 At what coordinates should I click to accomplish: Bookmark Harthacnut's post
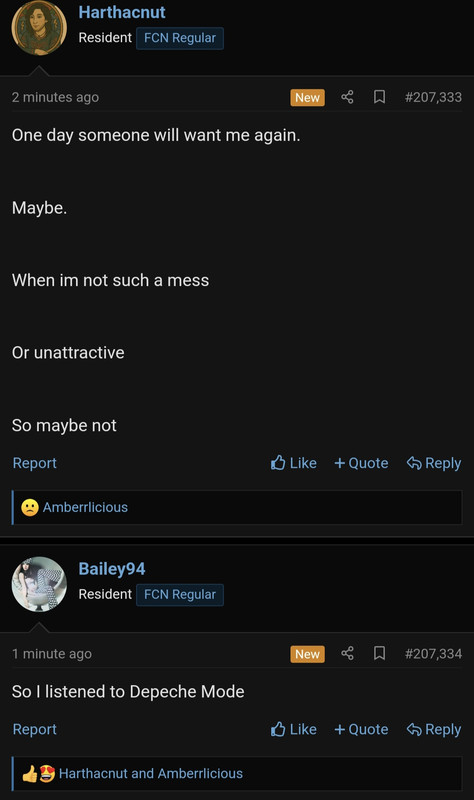click(379, 97)
